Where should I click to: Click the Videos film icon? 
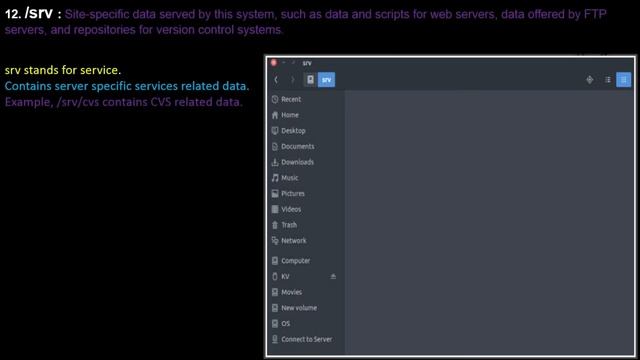[x=275, y=209]
